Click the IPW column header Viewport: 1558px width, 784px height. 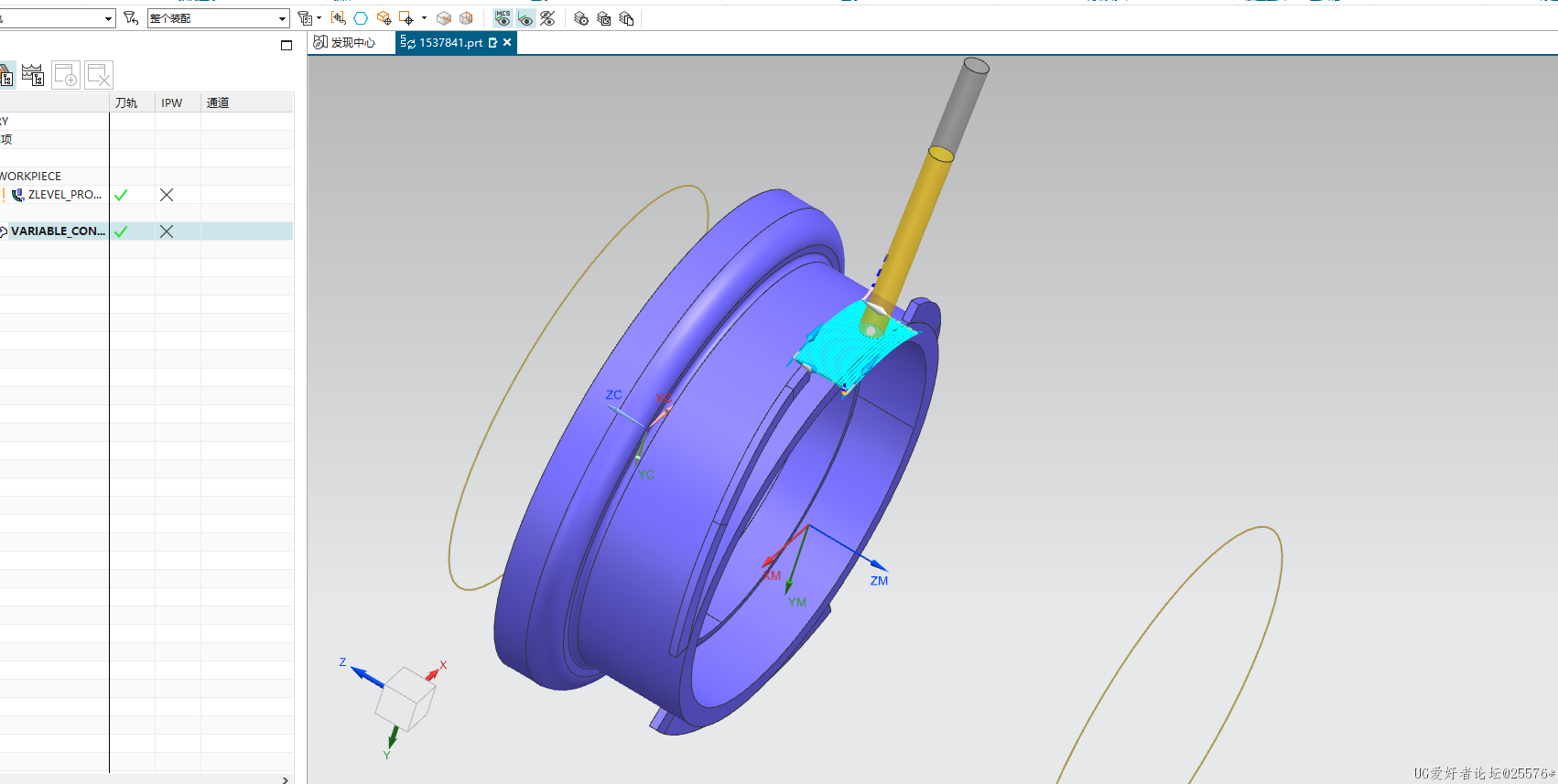[x=178, y=102]
